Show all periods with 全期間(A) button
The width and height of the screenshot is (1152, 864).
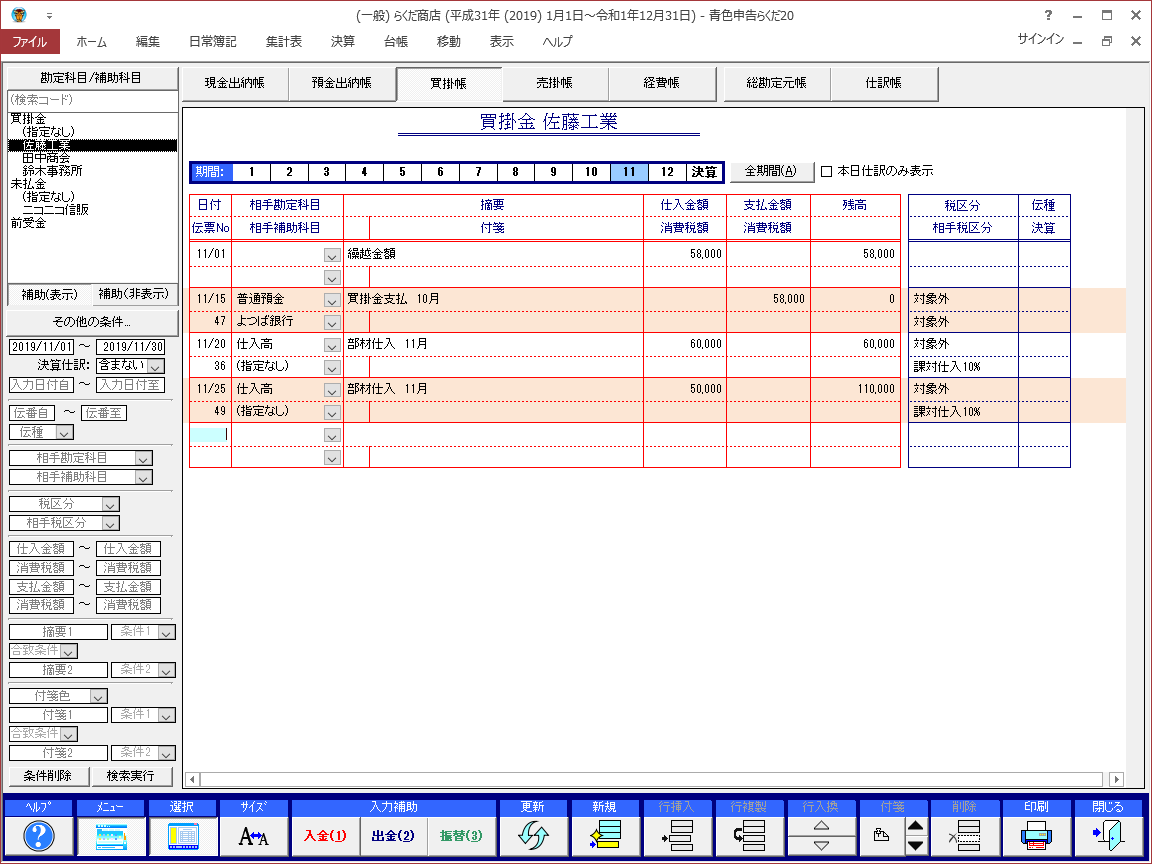[771, 171]
